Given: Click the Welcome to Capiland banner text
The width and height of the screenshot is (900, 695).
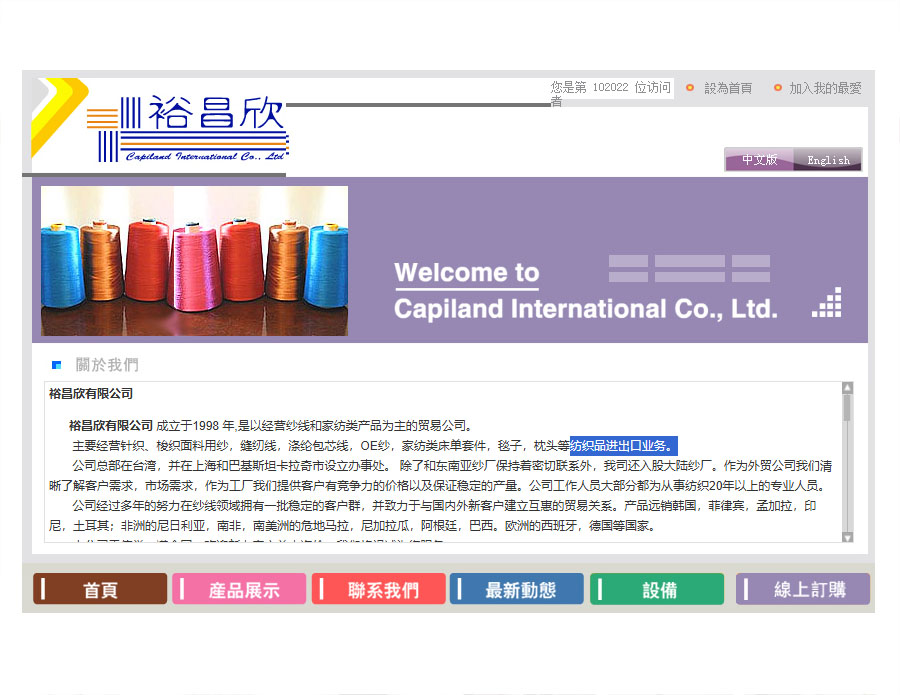Looking at the screenshot, I should pos(585,291).
